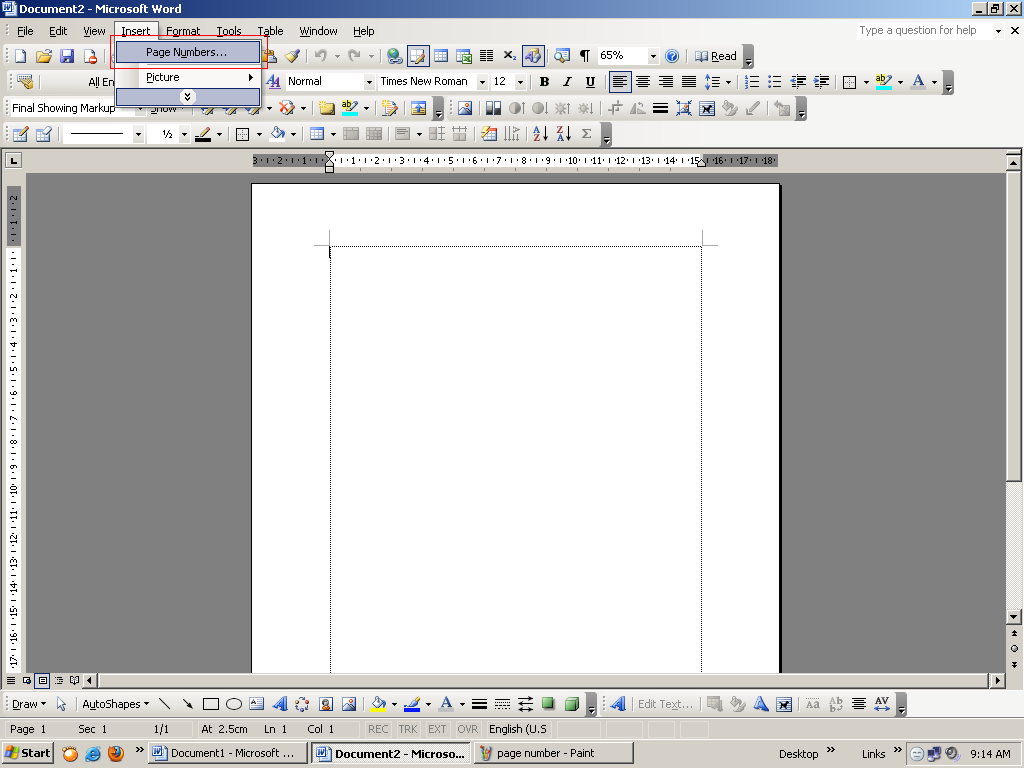Open the AutoShapes menu
This screenshot has width=1024, height=768.
click(x=115, y=704)
